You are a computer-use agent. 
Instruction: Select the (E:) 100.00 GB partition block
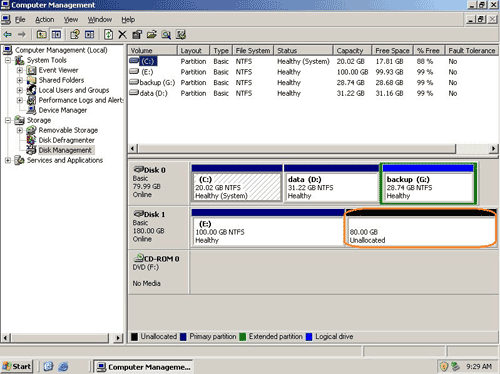click(268, 228)
